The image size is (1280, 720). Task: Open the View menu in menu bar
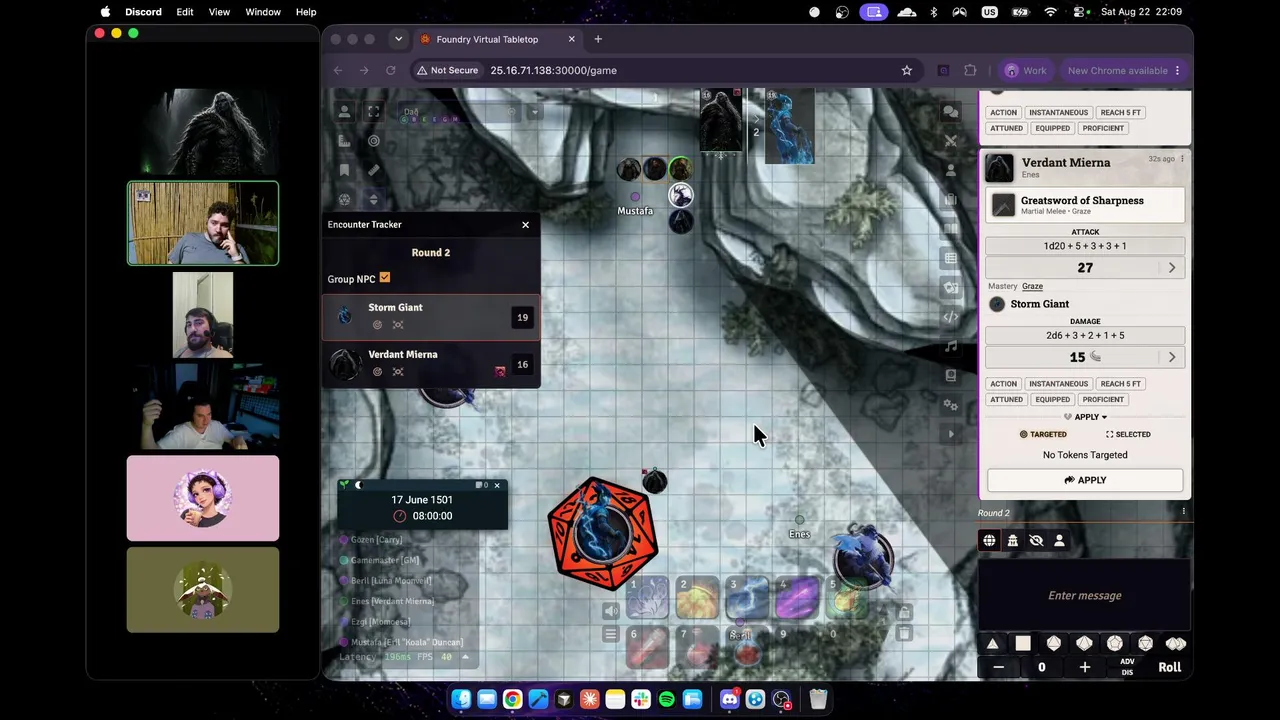219,12
